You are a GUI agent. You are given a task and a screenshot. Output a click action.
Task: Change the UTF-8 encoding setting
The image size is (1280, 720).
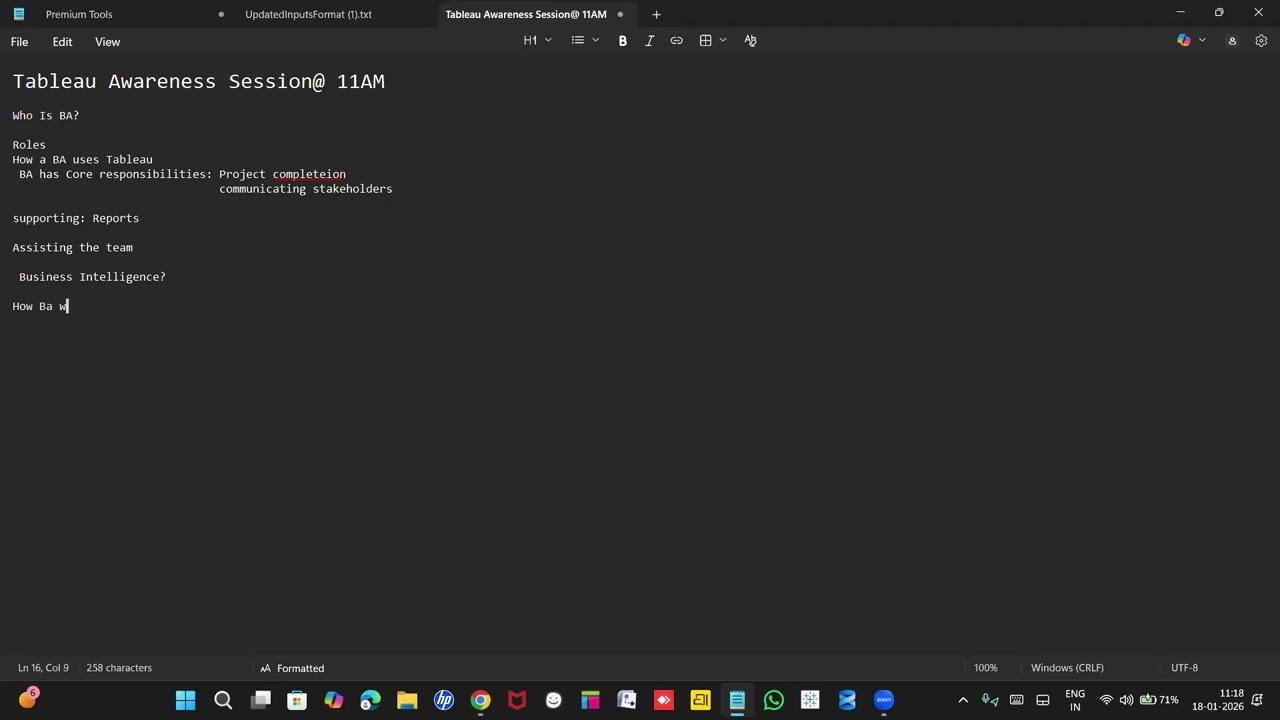tap(1184, 668)
